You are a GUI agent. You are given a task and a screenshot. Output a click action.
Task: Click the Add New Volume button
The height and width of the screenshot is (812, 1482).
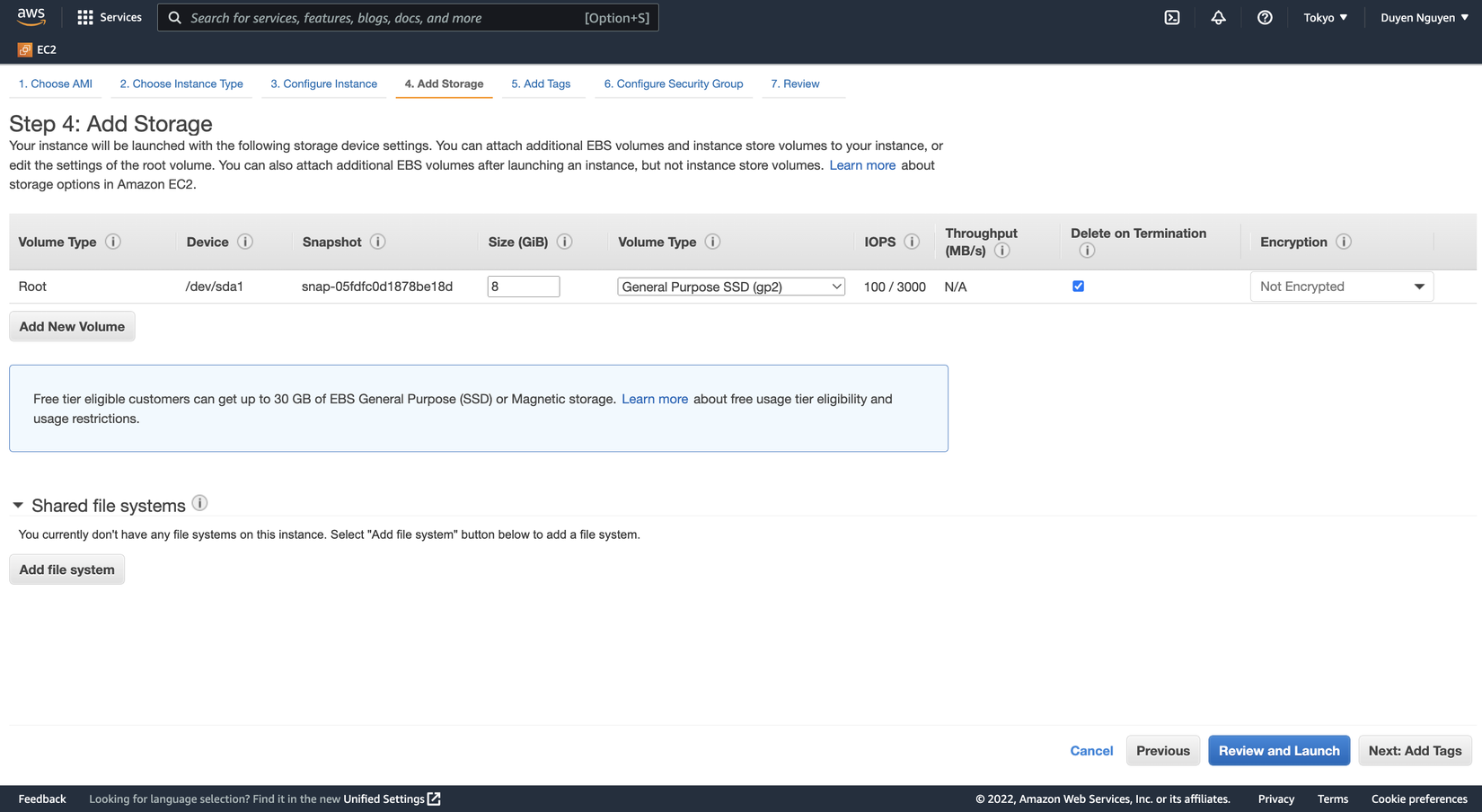pos(72,327)
